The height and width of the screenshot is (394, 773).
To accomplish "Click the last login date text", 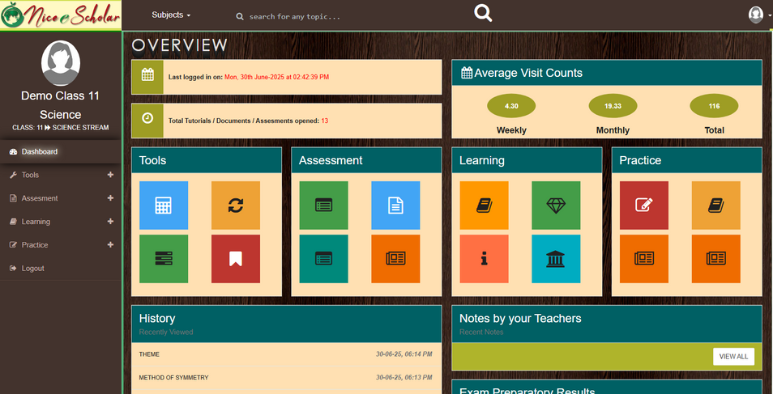I will click(x=277, y=77).
